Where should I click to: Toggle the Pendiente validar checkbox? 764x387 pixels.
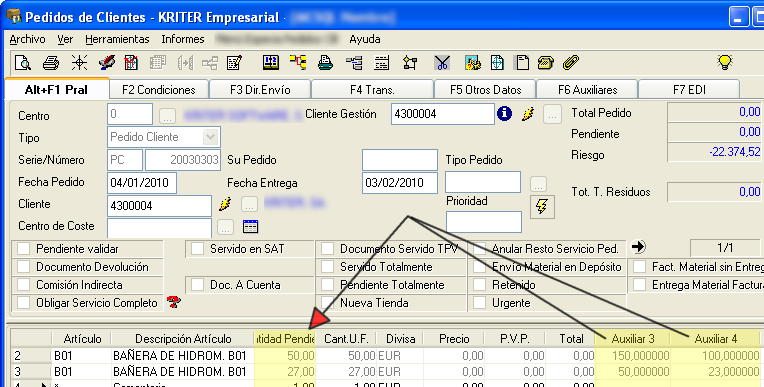click(23, 249)
